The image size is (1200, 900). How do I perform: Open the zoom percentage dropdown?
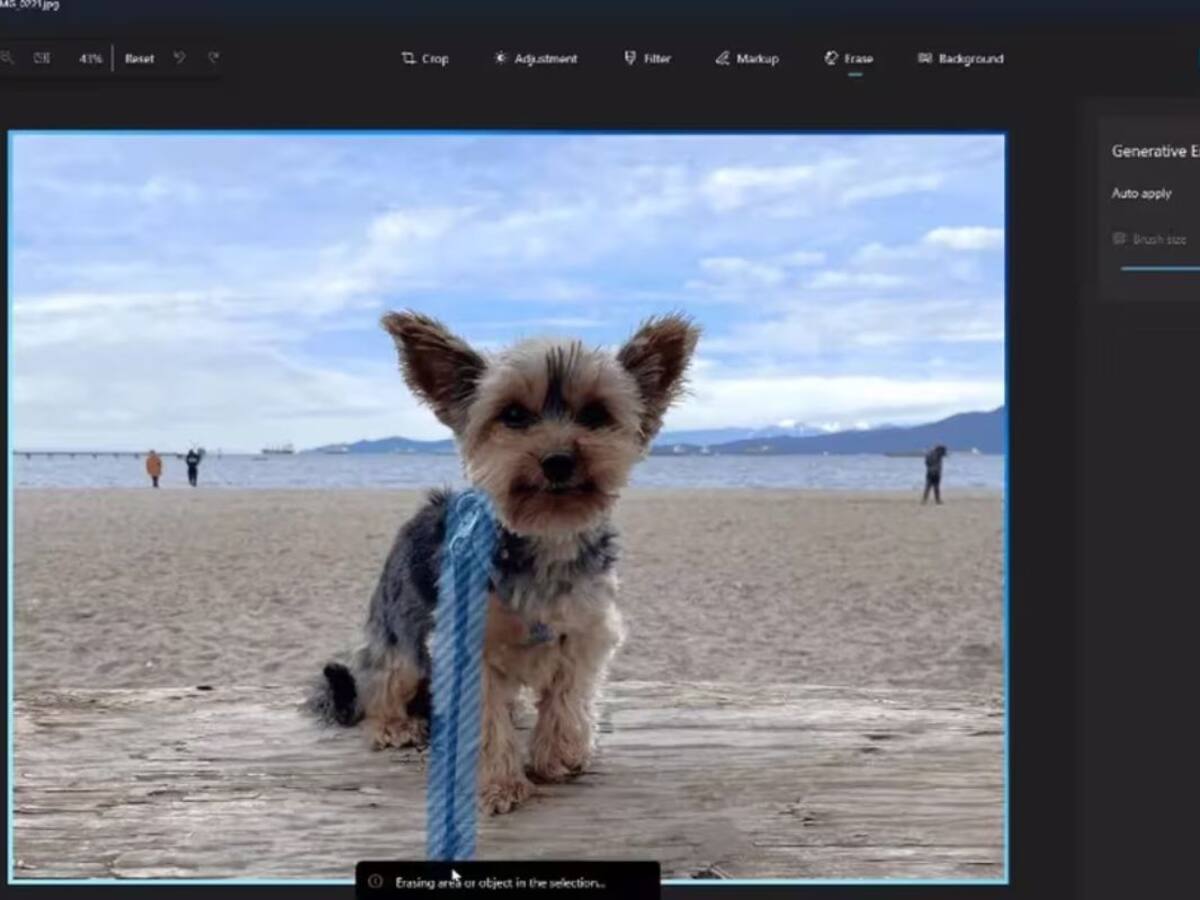[90, 58]
